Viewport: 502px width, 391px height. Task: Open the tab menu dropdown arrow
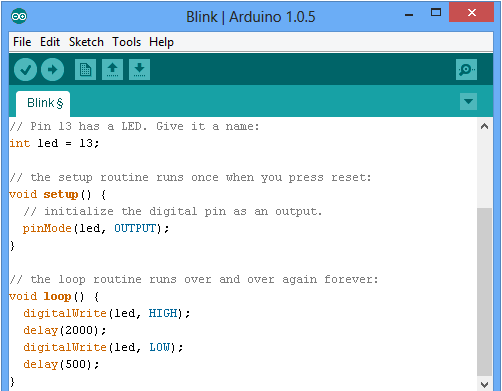pyautogui.click(x=468, y=101)
